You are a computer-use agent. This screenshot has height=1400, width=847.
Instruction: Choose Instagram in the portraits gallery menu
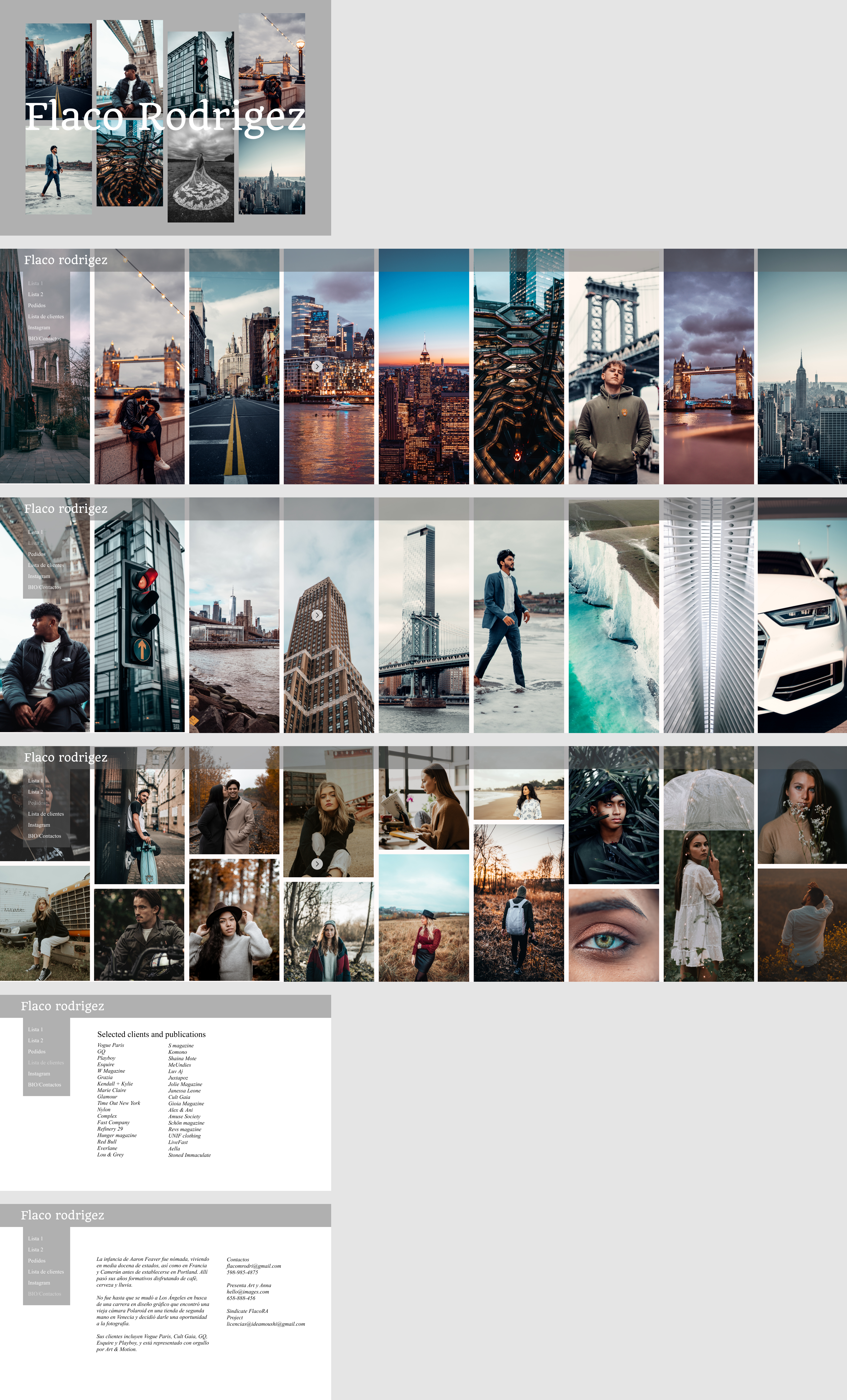(39, 825)
